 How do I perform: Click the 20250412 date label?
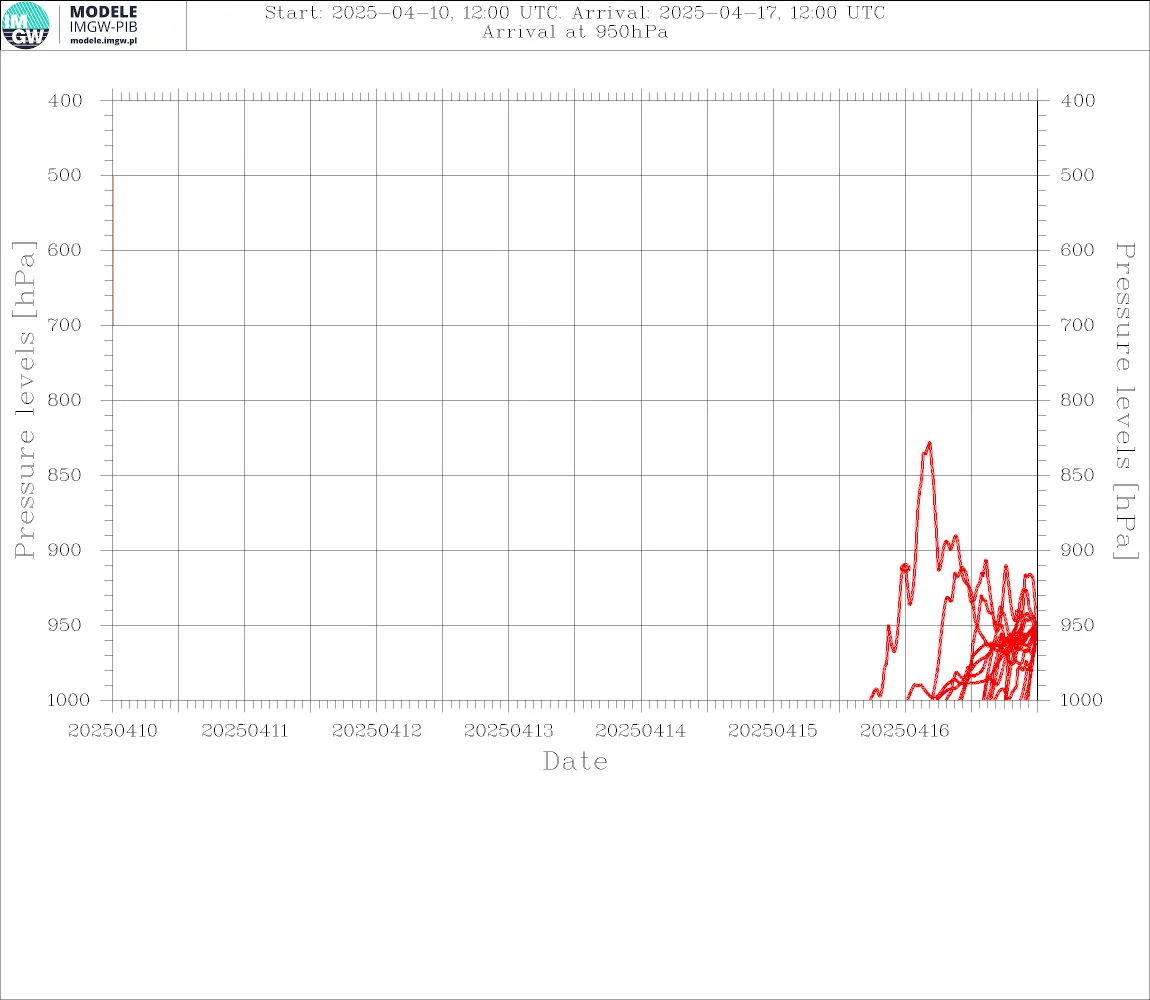coord(377,731)
